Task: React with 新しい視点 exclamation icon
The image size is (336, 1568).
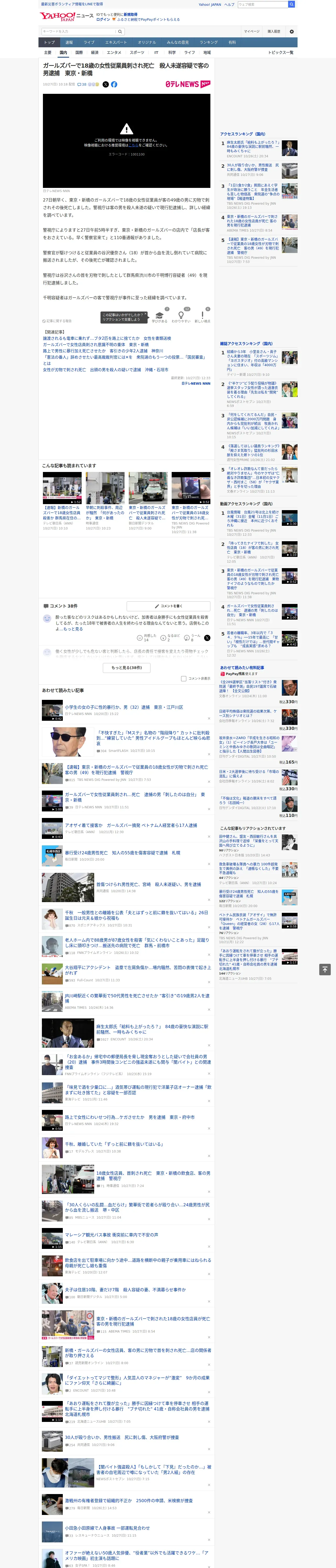Action: point(203,315)
